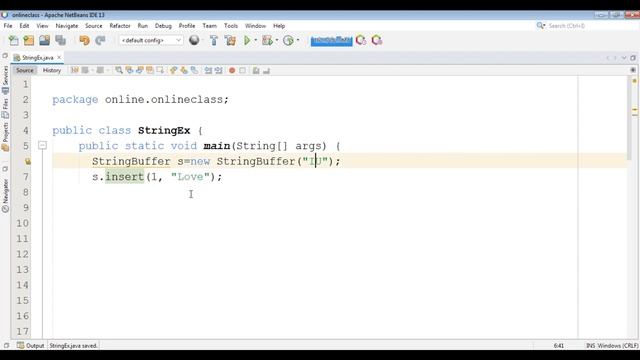640x360 pixels.
Task: Open the Output window button
Action: point(31,346)
